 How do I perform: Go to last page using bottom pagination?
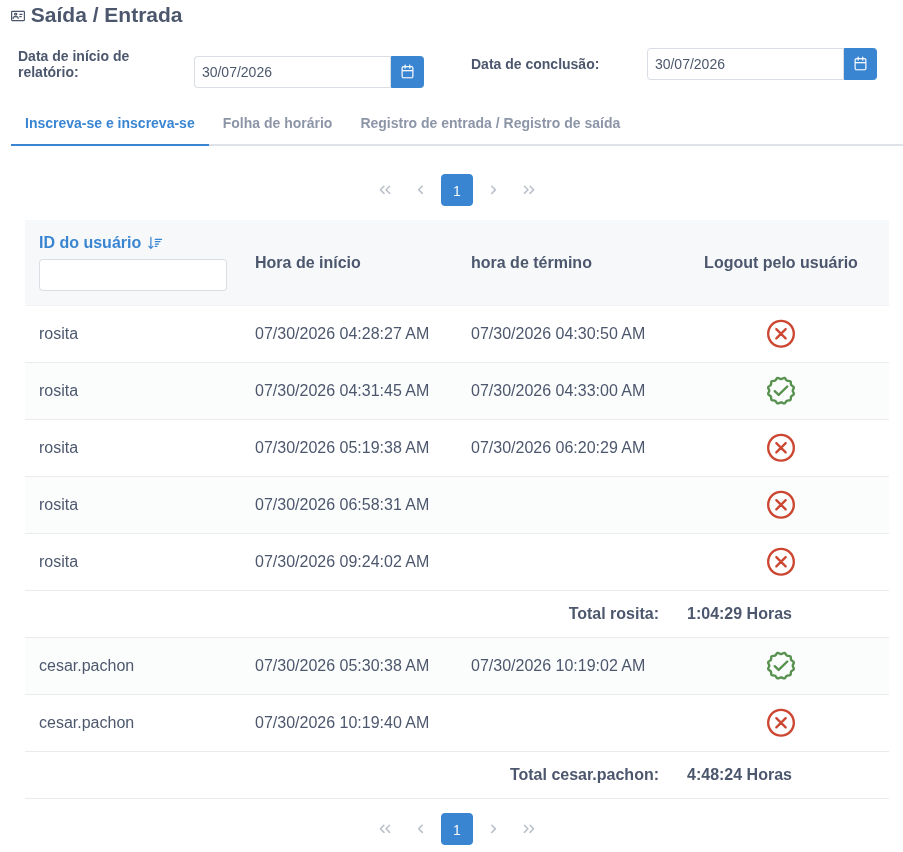[529, 829]
